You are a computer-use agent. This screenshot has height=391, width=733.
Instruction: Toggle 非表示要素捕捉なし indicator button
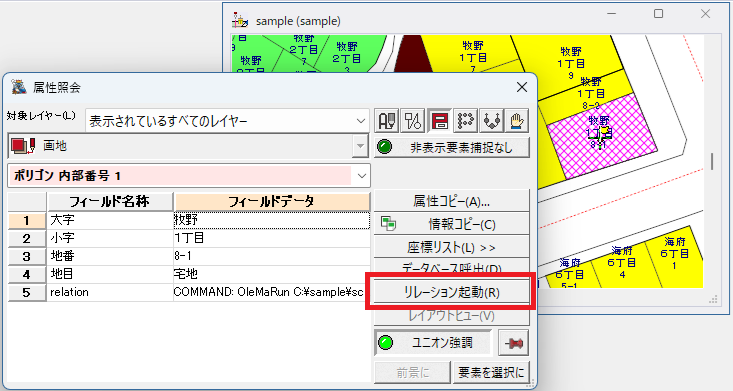point(452,147)
